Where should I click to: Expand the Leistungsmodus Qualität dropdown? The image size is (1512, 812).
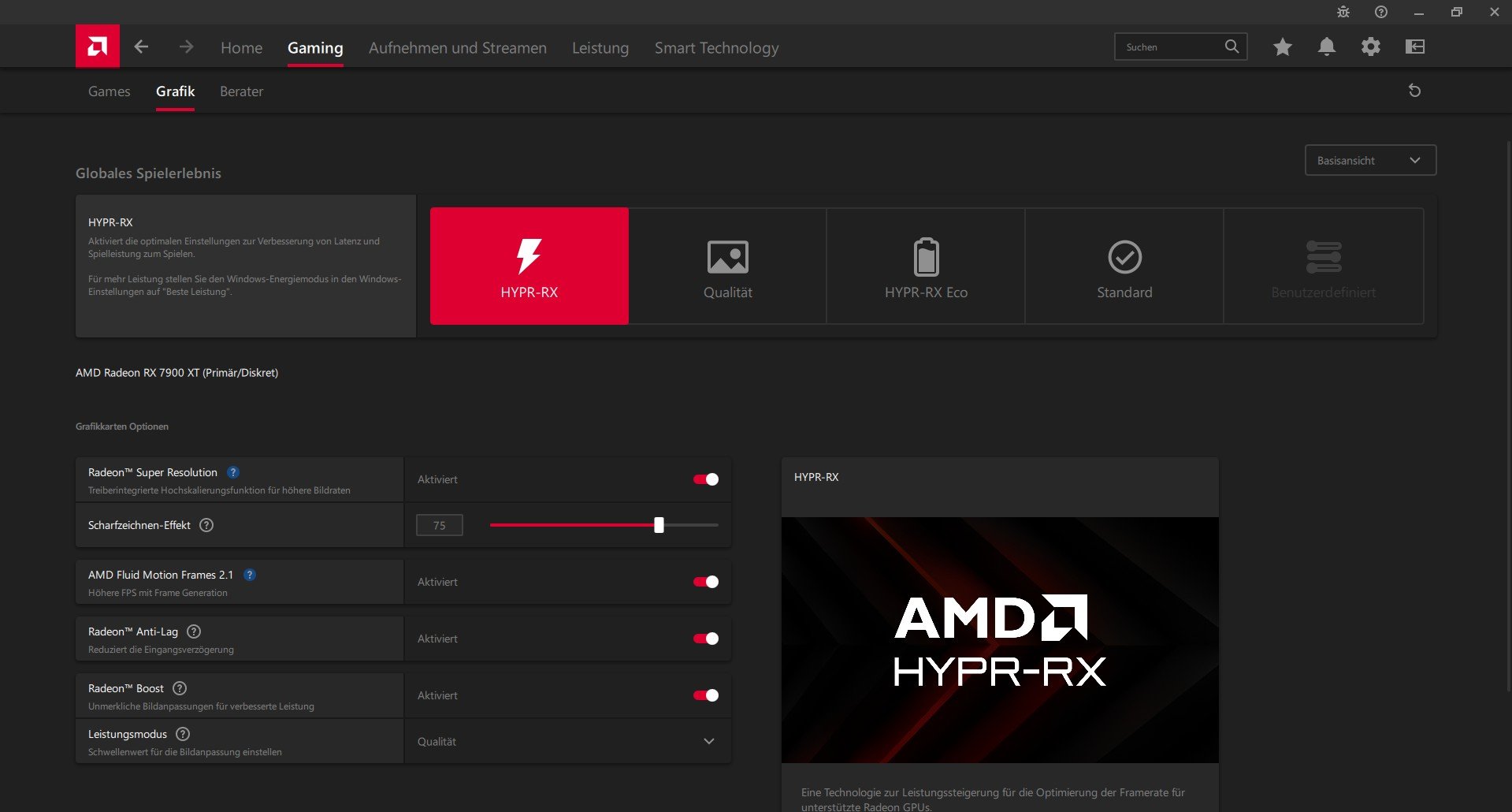(568, 741)
